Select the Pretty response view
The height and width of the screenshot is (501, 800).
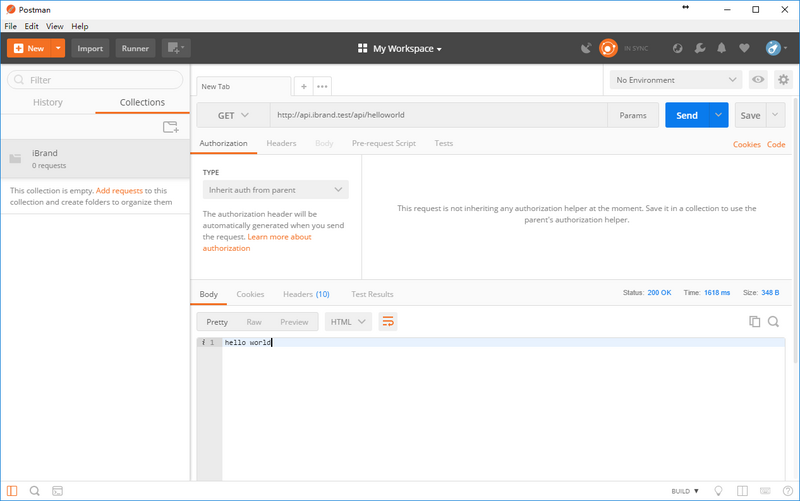tap(217, 322)
